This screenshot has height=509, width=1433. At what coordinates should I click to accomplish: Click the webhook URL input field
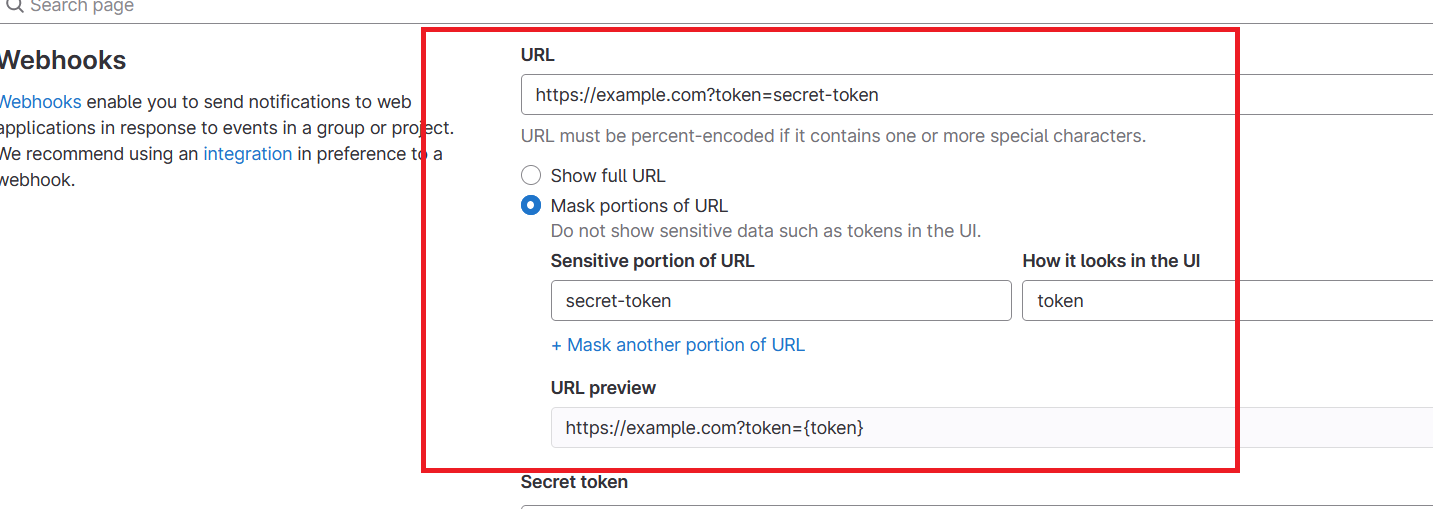click(x=975, y=96)
